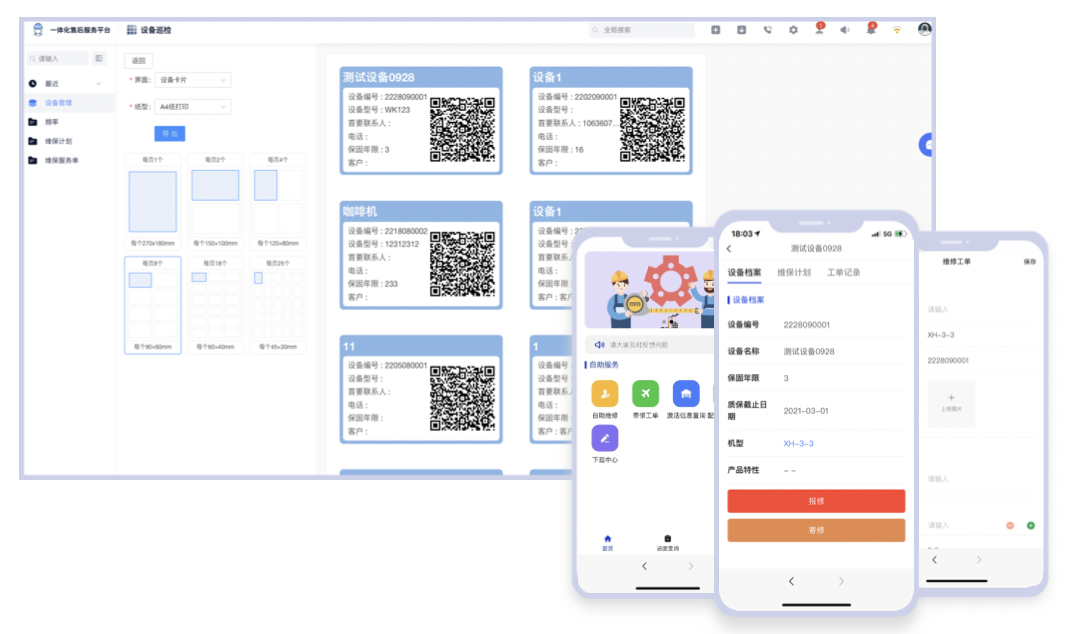Tap the red minus circle on repair form

[x=1010, y=525]
